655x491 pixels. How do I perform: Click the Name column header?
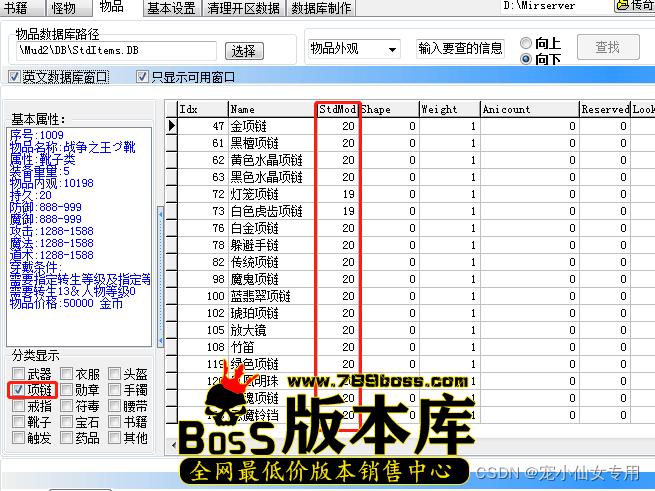[270, 109]
